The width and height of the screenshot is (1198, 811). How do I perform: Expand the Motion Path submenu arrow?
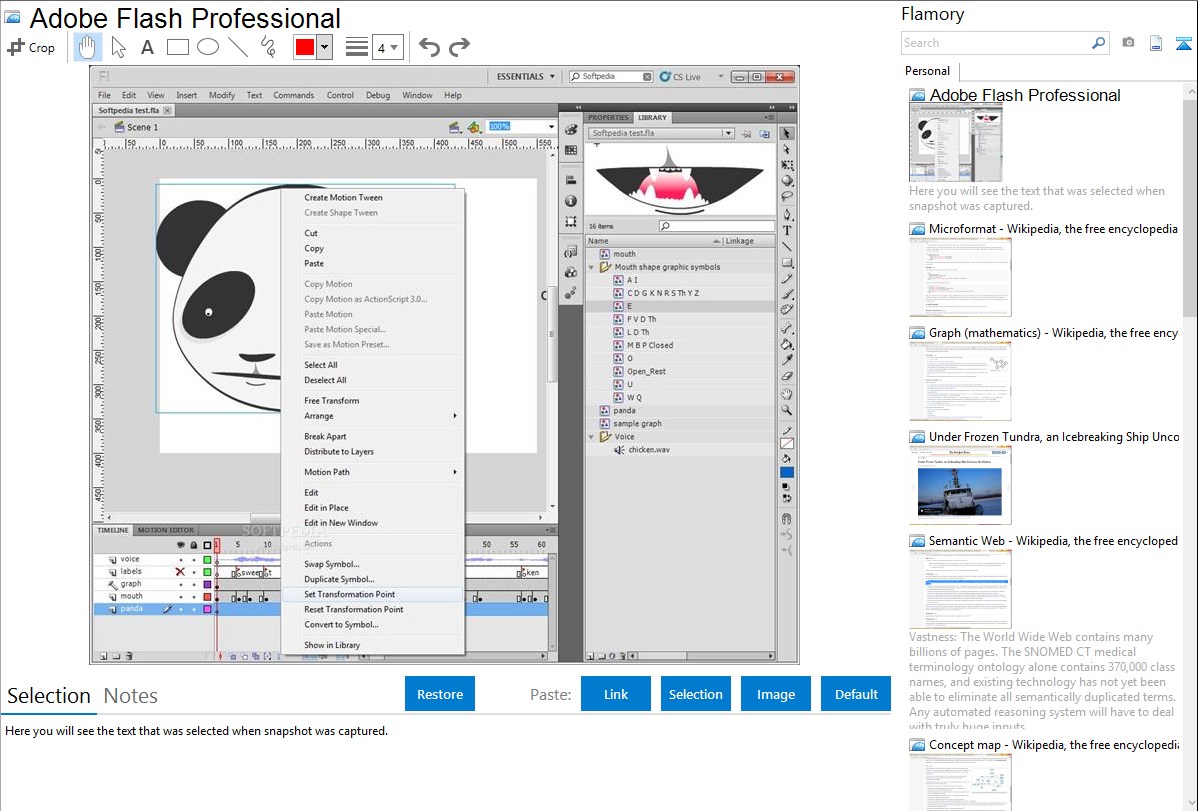455,472
